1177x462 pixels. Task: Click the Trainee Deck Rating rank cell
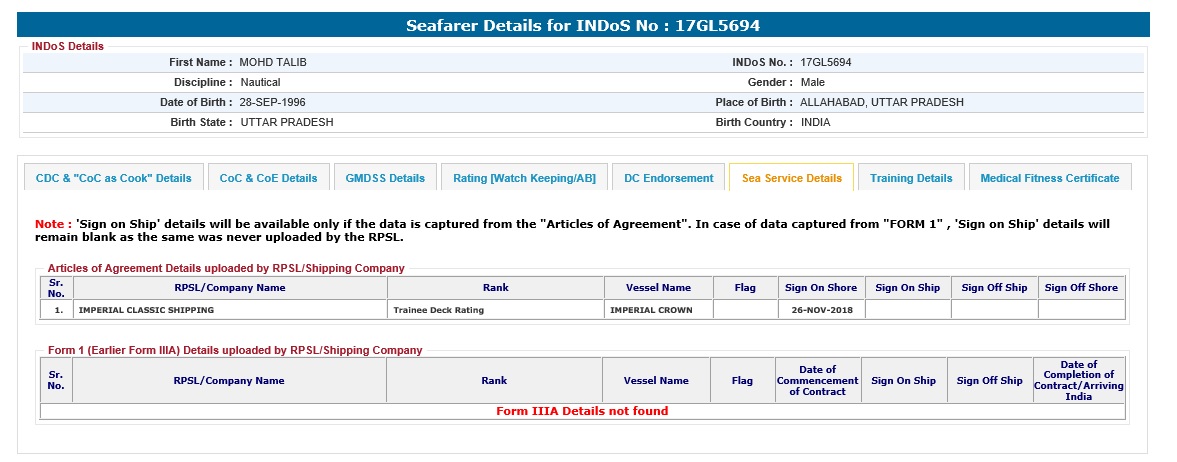(x=438, y=310)
